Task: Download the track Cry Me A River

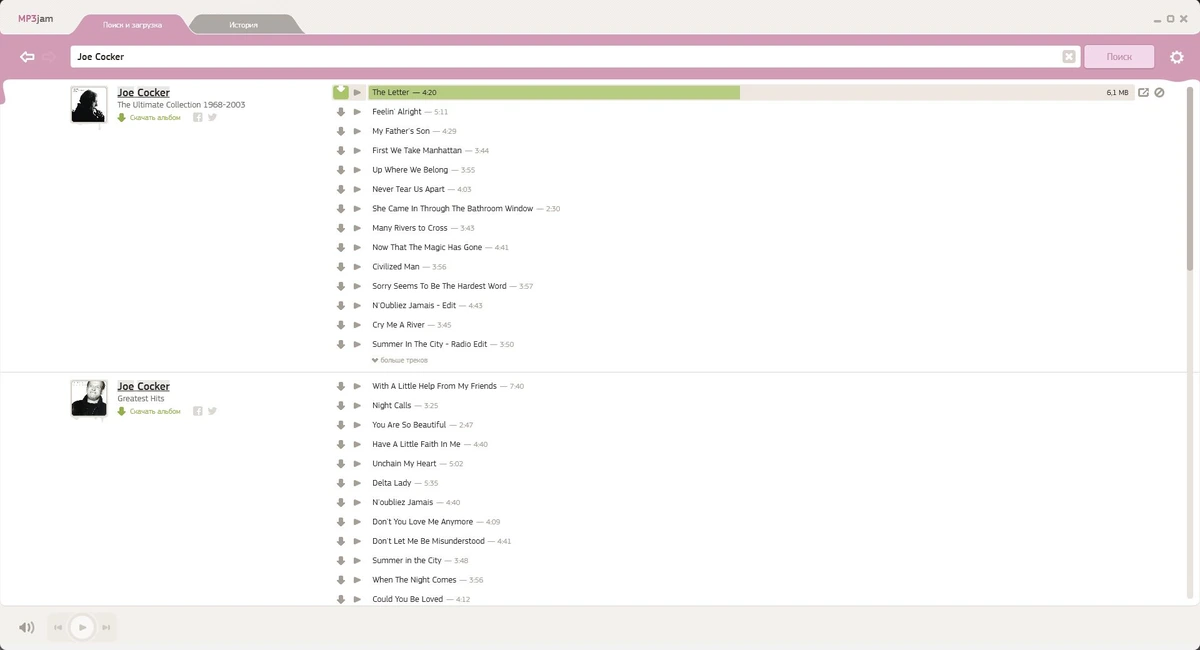Action: tap(341, 325)
